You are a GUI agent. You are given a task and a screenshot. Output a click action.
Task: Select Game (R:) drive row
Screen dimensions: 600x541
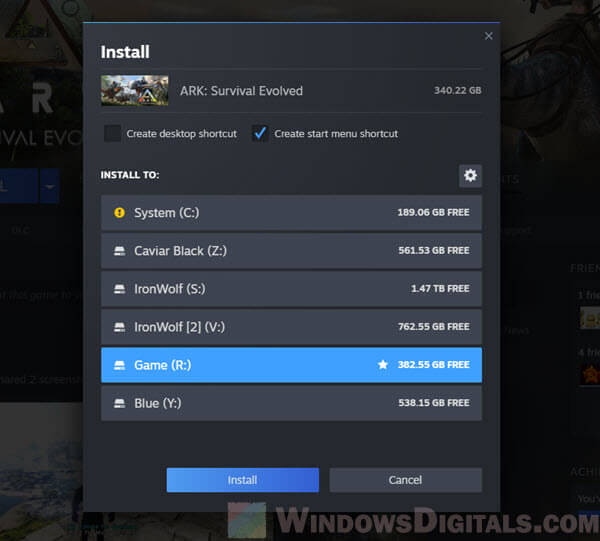click(x=291, y=365)
